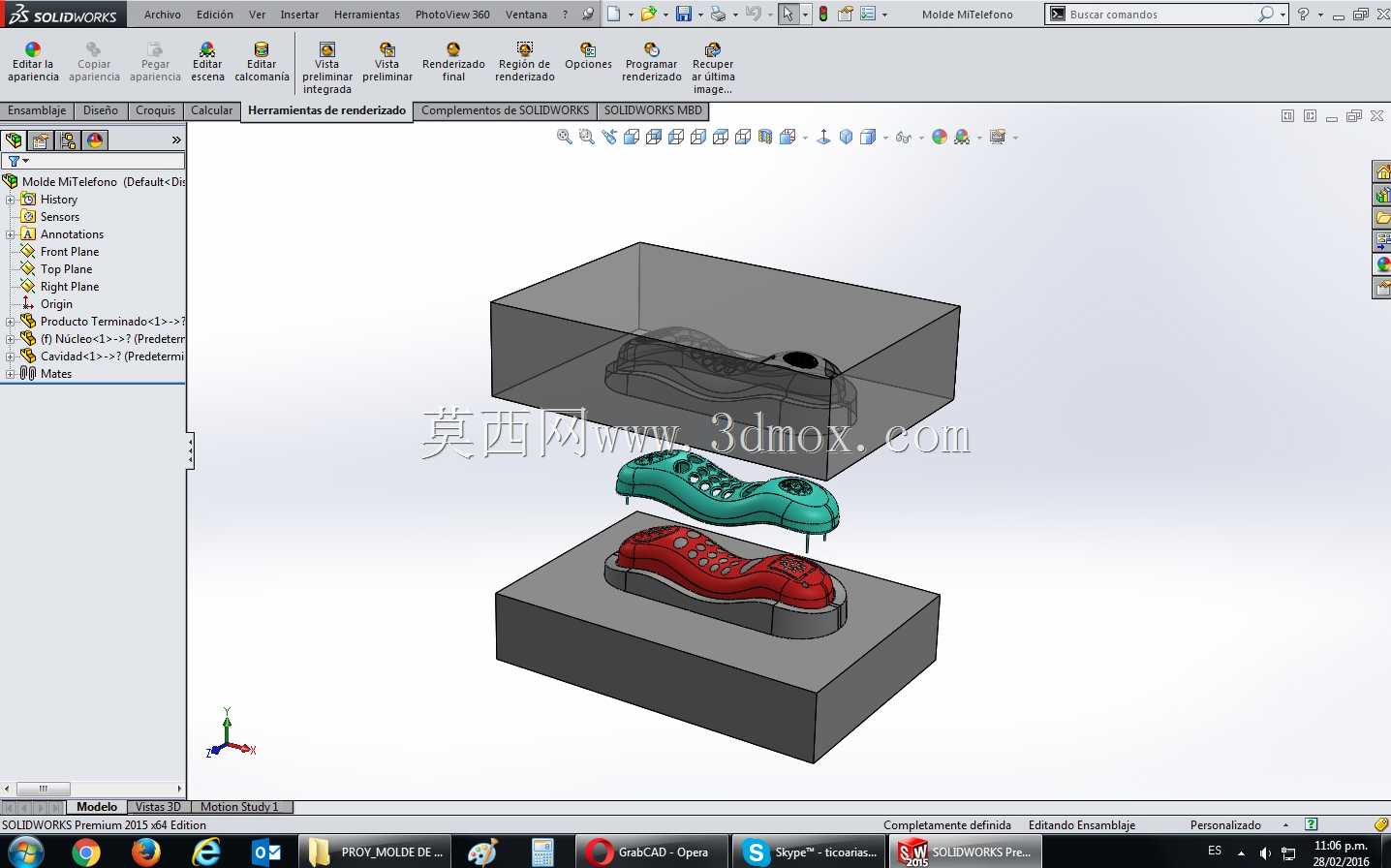
Task: Switch to the Croquis tab
Action: pos(155,110)
